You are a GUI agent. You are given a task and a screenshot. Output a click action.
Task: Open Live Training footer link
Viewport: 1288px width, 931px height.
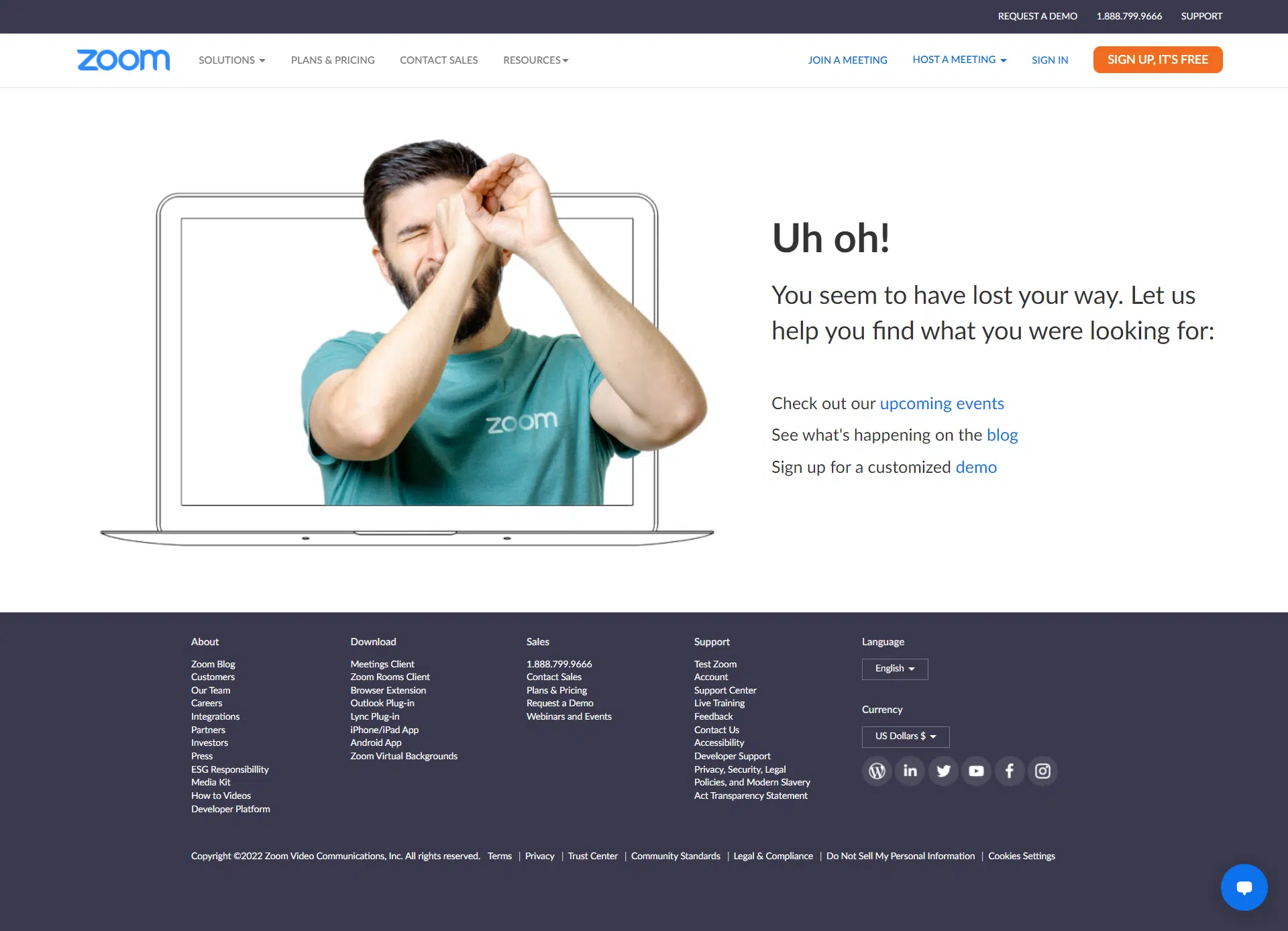720,703
